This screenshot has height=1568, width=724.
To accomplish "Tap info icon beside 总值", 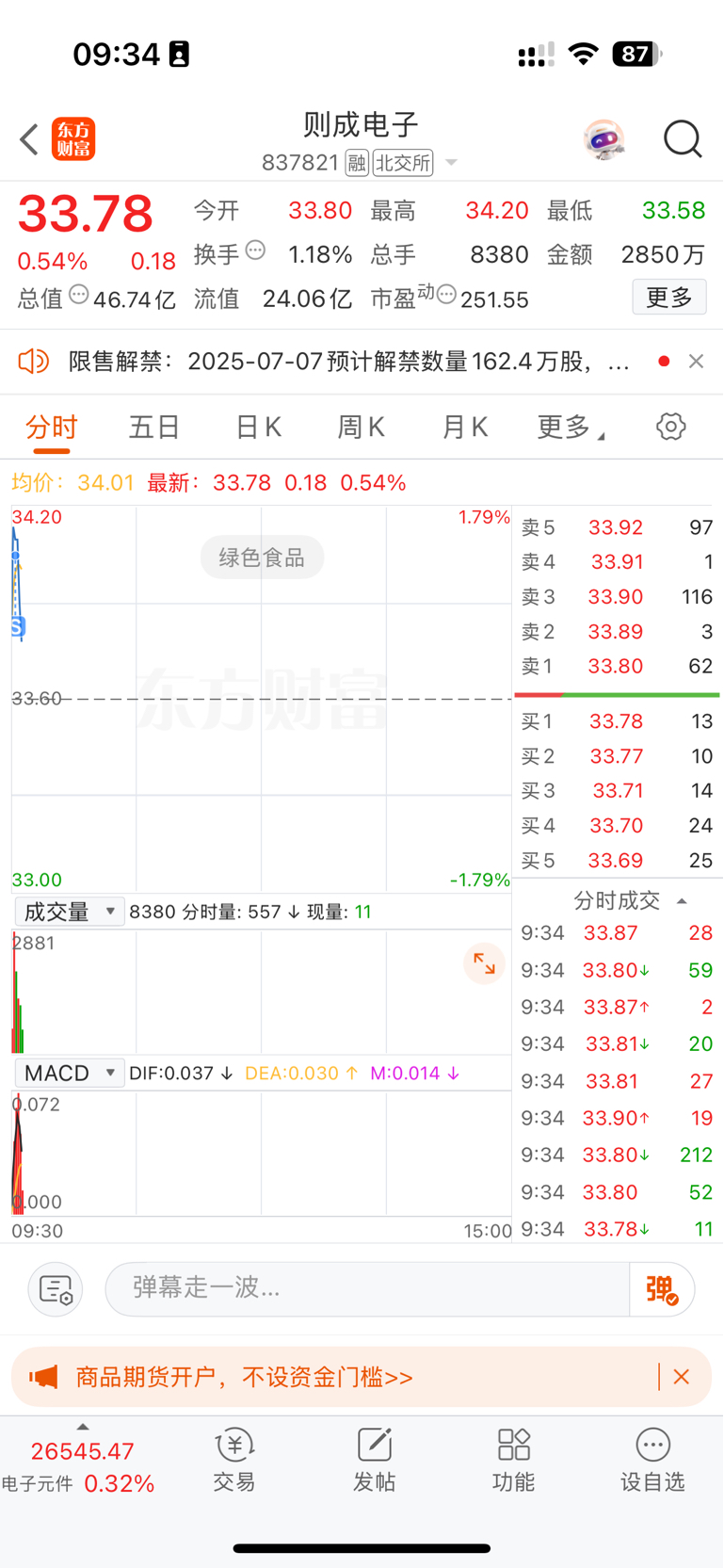I will [x=79, y=295].
